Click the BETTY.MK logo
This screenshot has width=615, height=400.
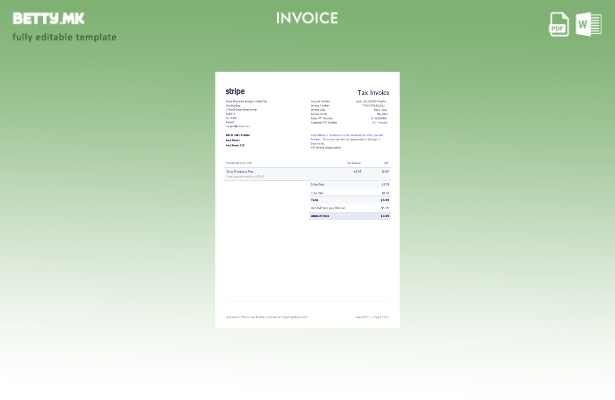[x=48, y=18]
